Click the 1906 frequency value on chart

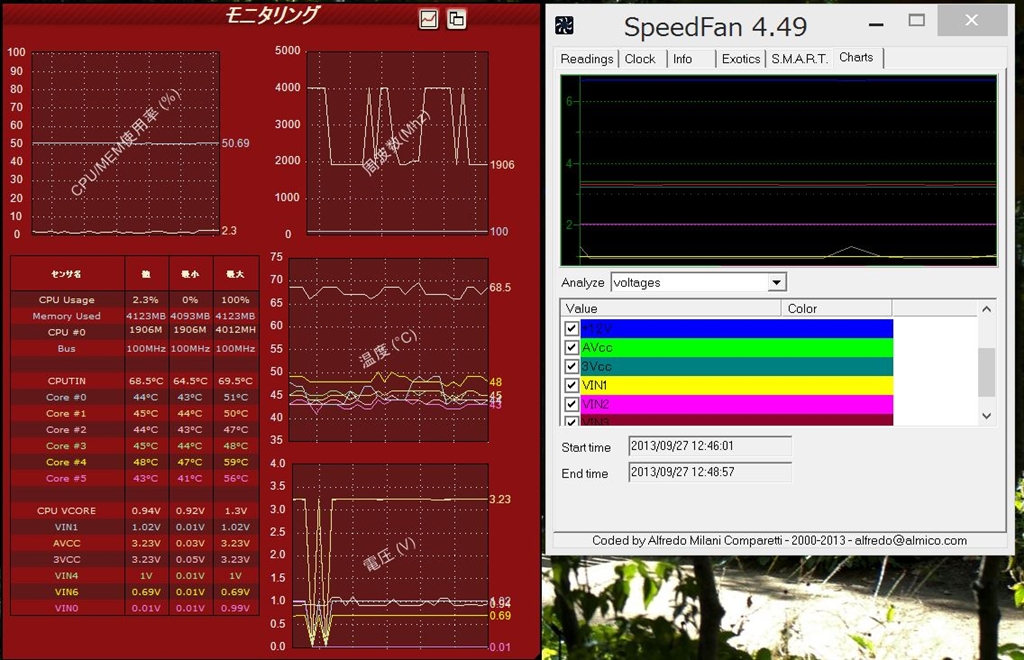(x=502, y=165)
